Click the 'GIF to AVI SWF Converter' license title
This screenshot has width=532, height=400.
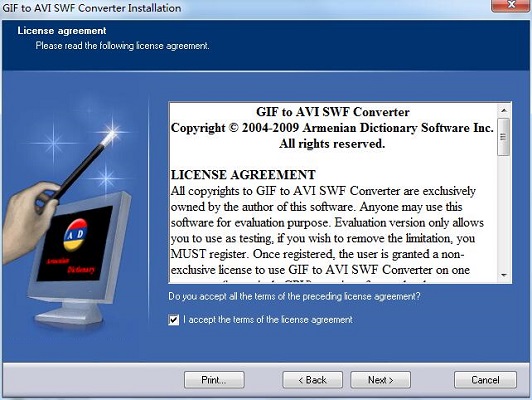pos(332,112)
